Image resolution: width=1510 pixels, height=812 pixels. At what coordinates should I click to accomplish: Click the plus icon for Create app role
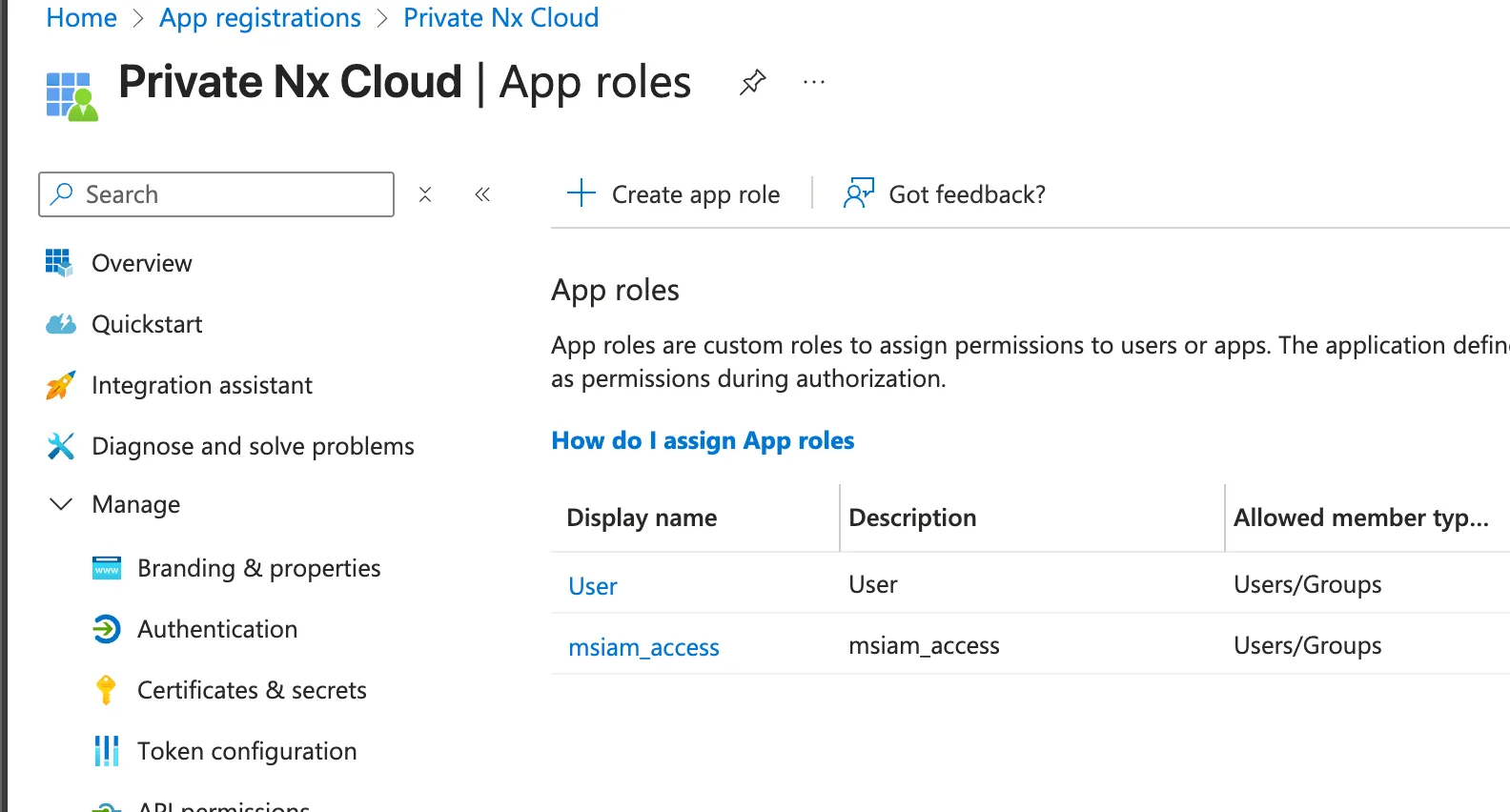[582, 193]
